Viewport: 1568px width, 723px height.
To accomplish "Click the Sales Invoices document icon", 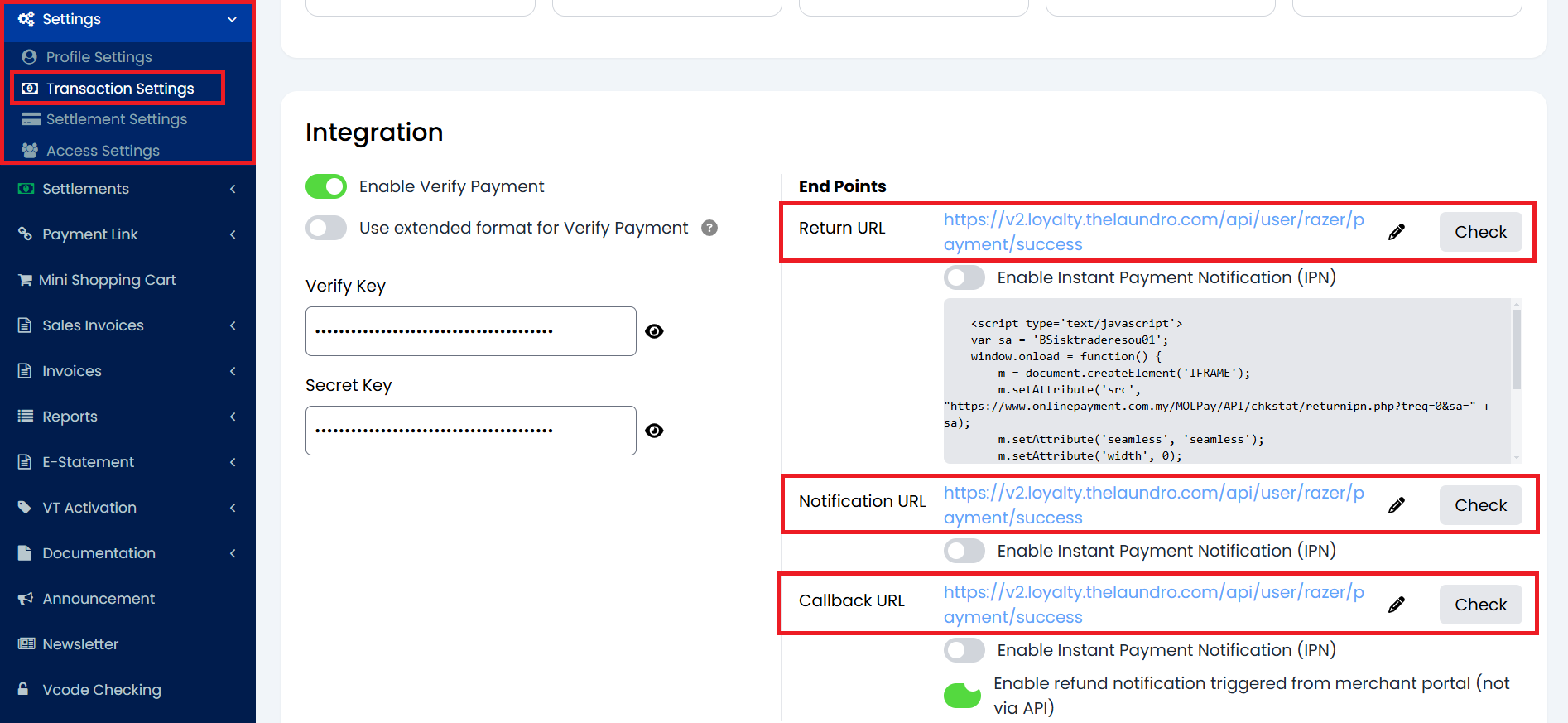I will (x=25, y=325).
